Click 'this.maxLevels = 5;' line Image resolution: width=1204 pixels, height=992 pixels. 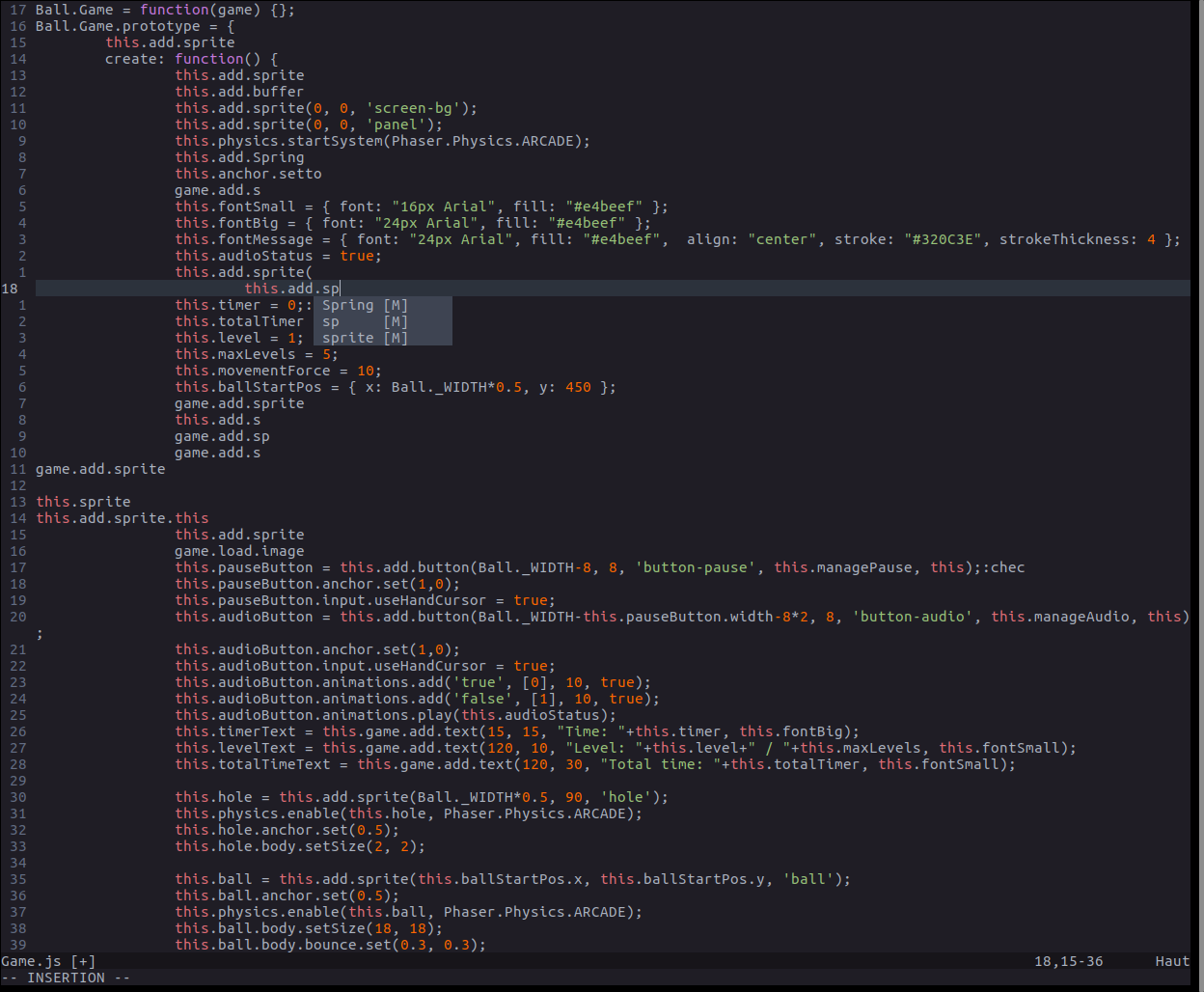click(x=257, y=354)
